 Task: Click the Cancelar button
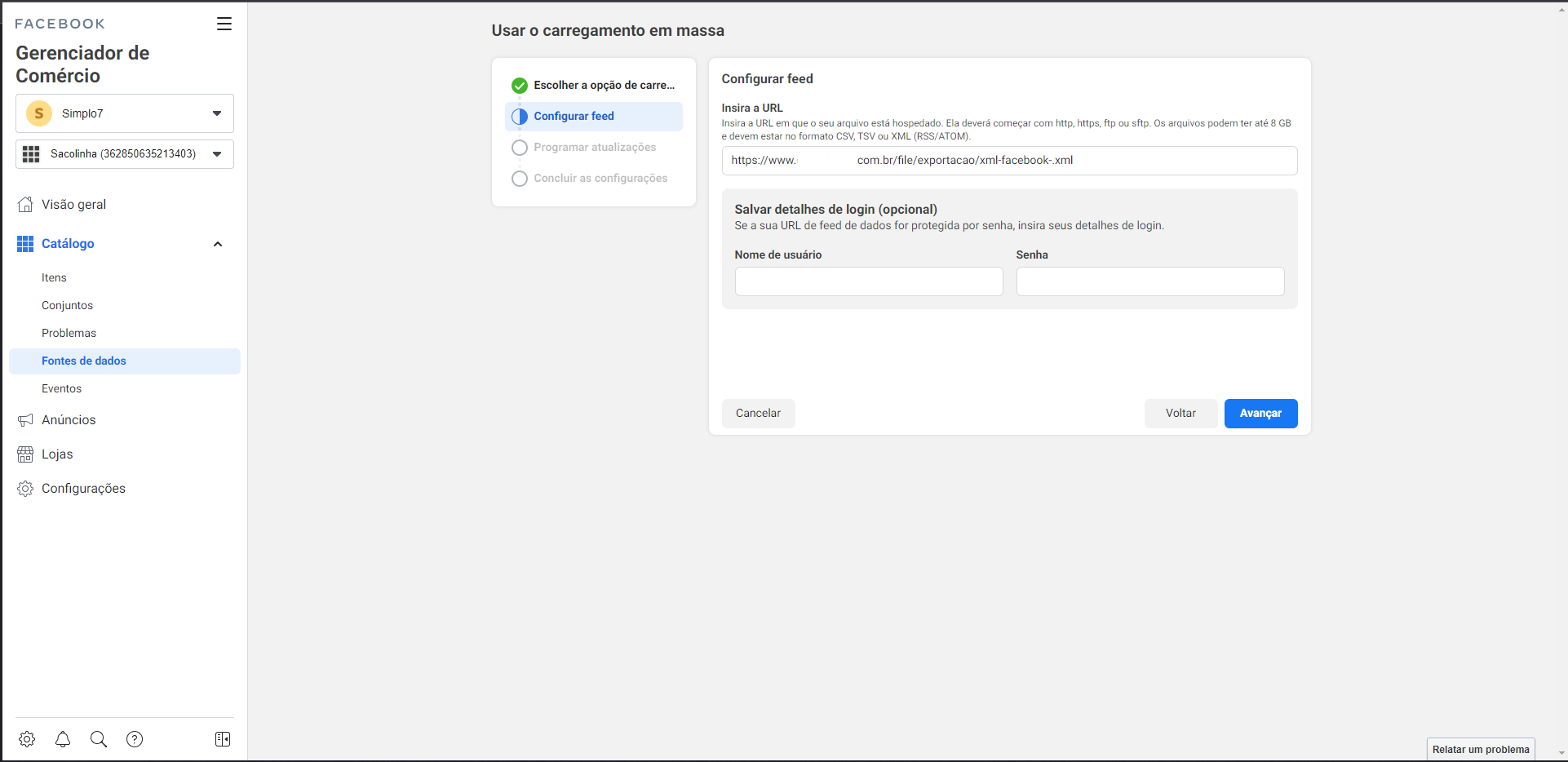click(758, 414)
